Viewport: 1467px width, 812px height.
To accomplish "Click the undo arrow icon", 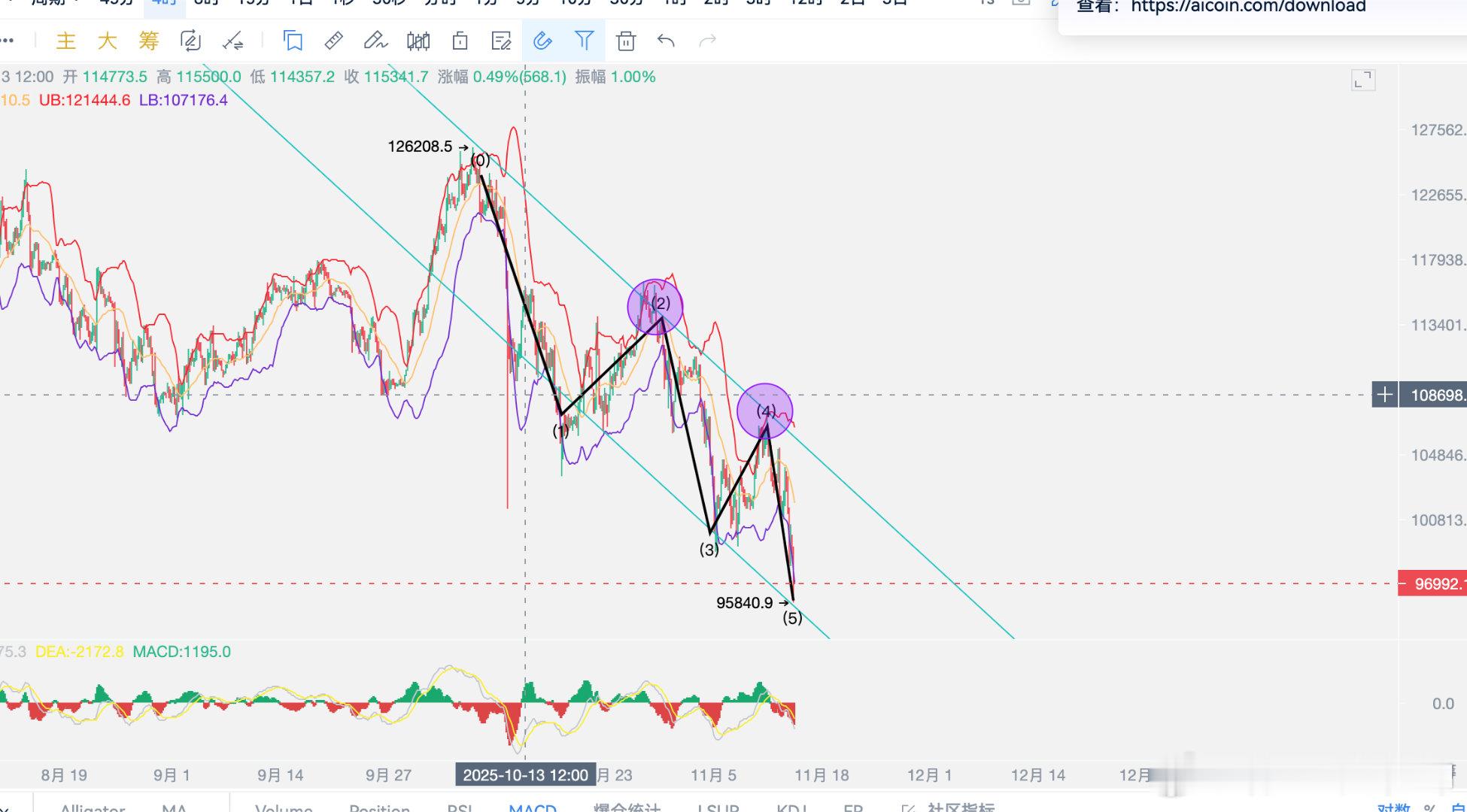I will (x=666, y=41).
